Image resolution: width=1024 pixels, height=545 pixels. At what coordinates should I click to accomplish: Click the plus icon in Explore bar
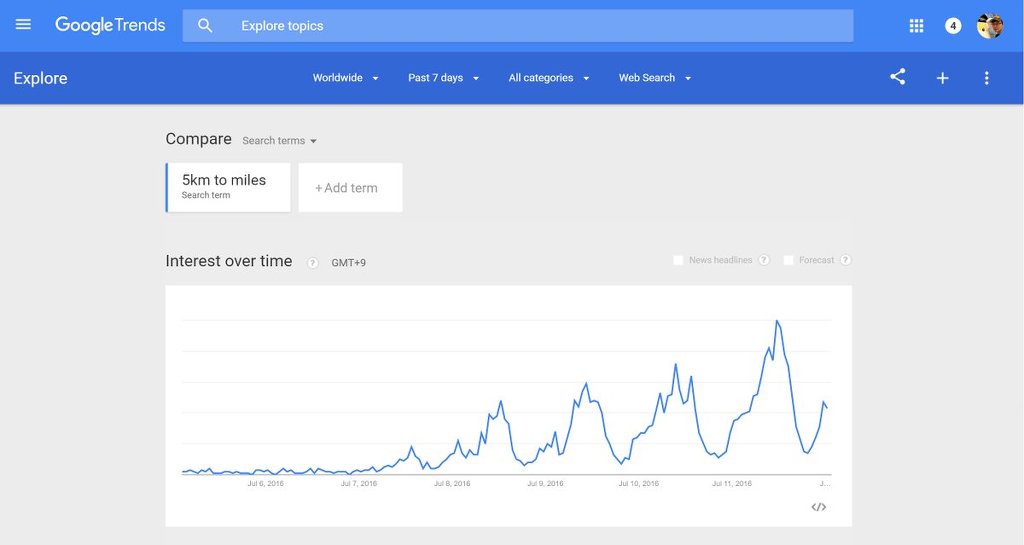coord(942,78)
